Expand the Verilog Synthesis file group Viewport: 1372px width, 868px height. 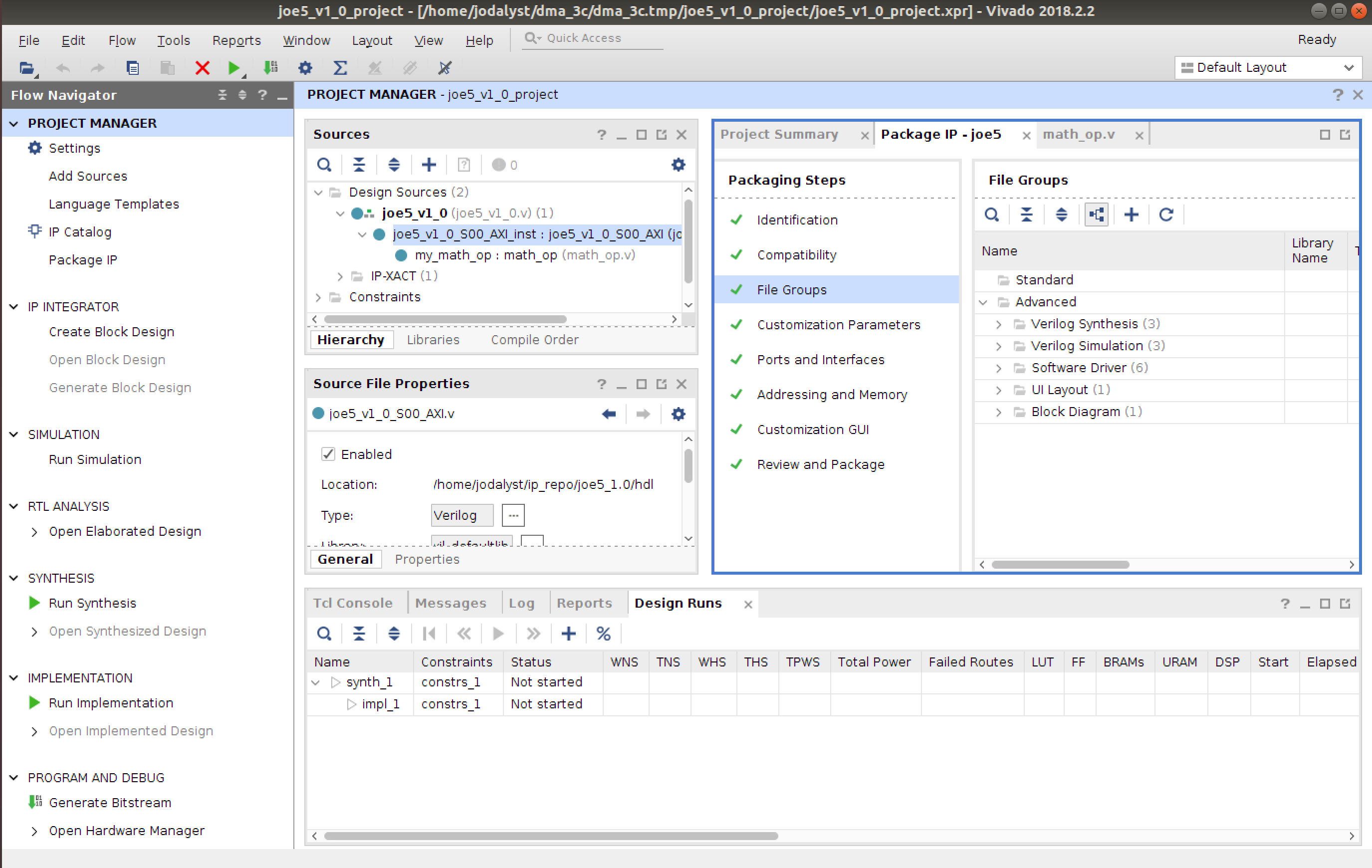(x=998, y=324)
